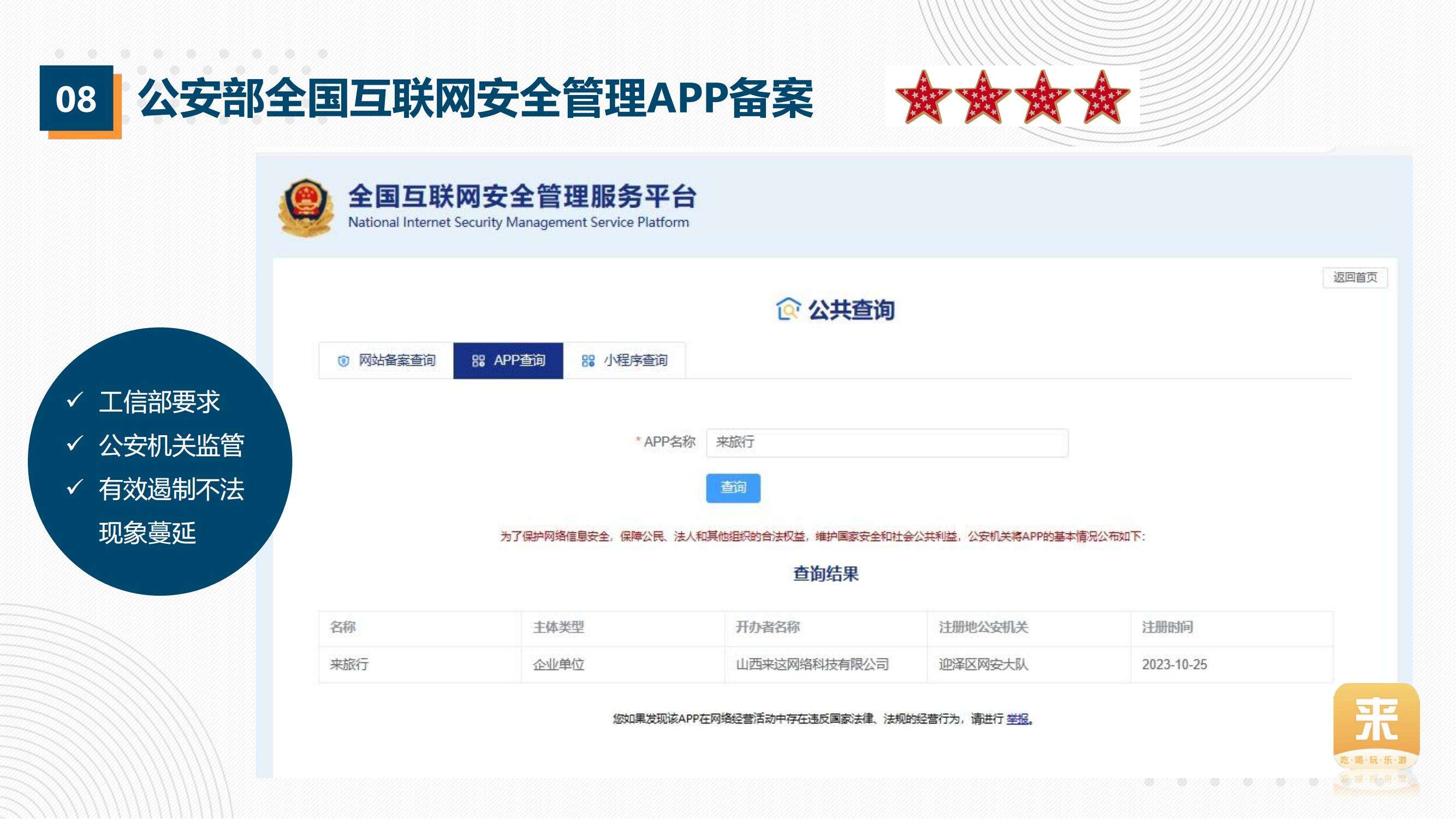Click the fourth red star rating icon

click(1102, 97)
